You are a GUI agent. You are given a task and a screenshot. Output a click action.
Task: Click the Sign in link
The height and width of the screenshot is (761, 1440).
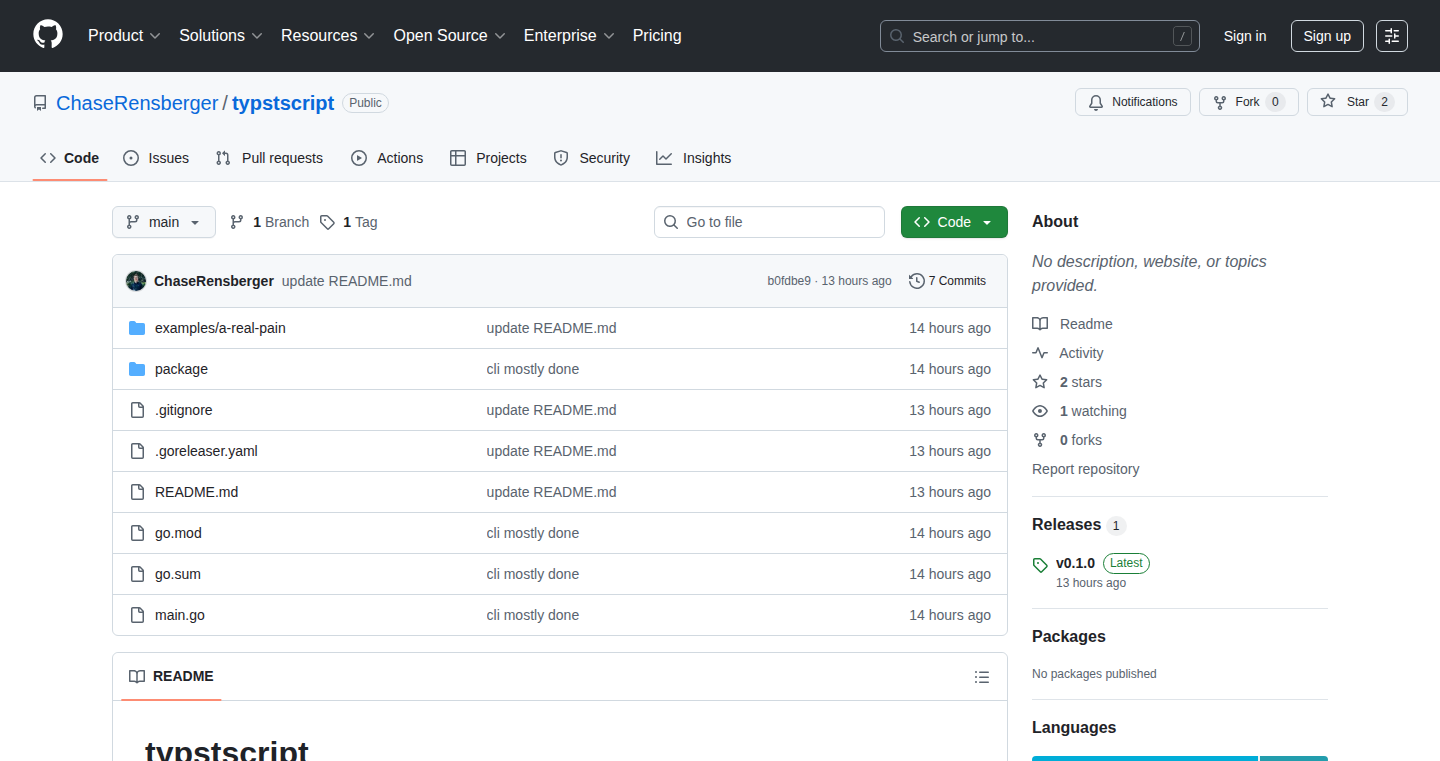[1245, 36]
